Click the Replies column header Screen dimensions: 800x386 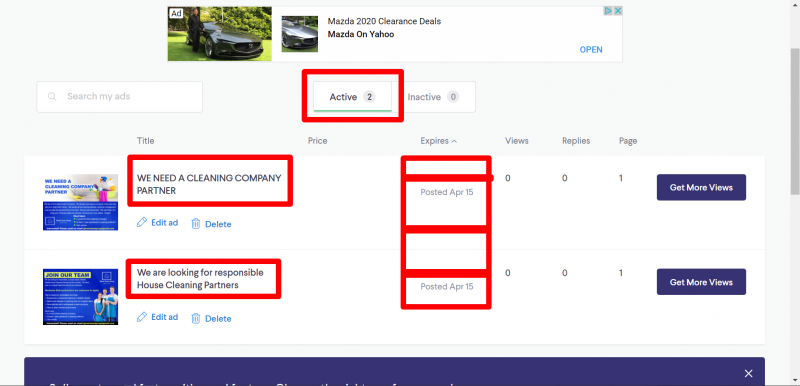coord(576,141)
